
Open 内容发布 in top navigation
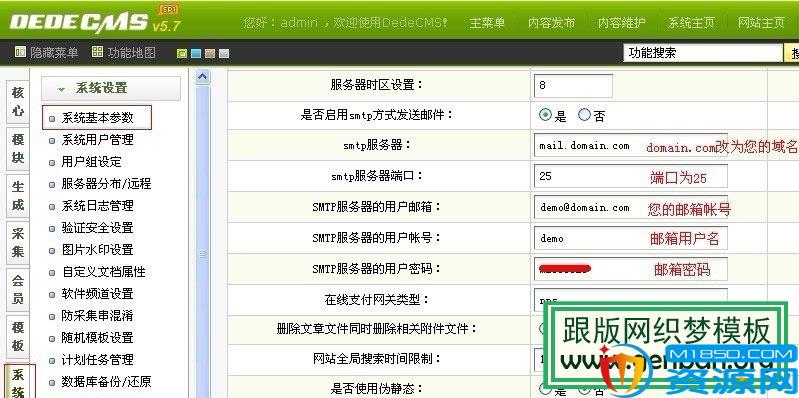(x=551, y=23)
